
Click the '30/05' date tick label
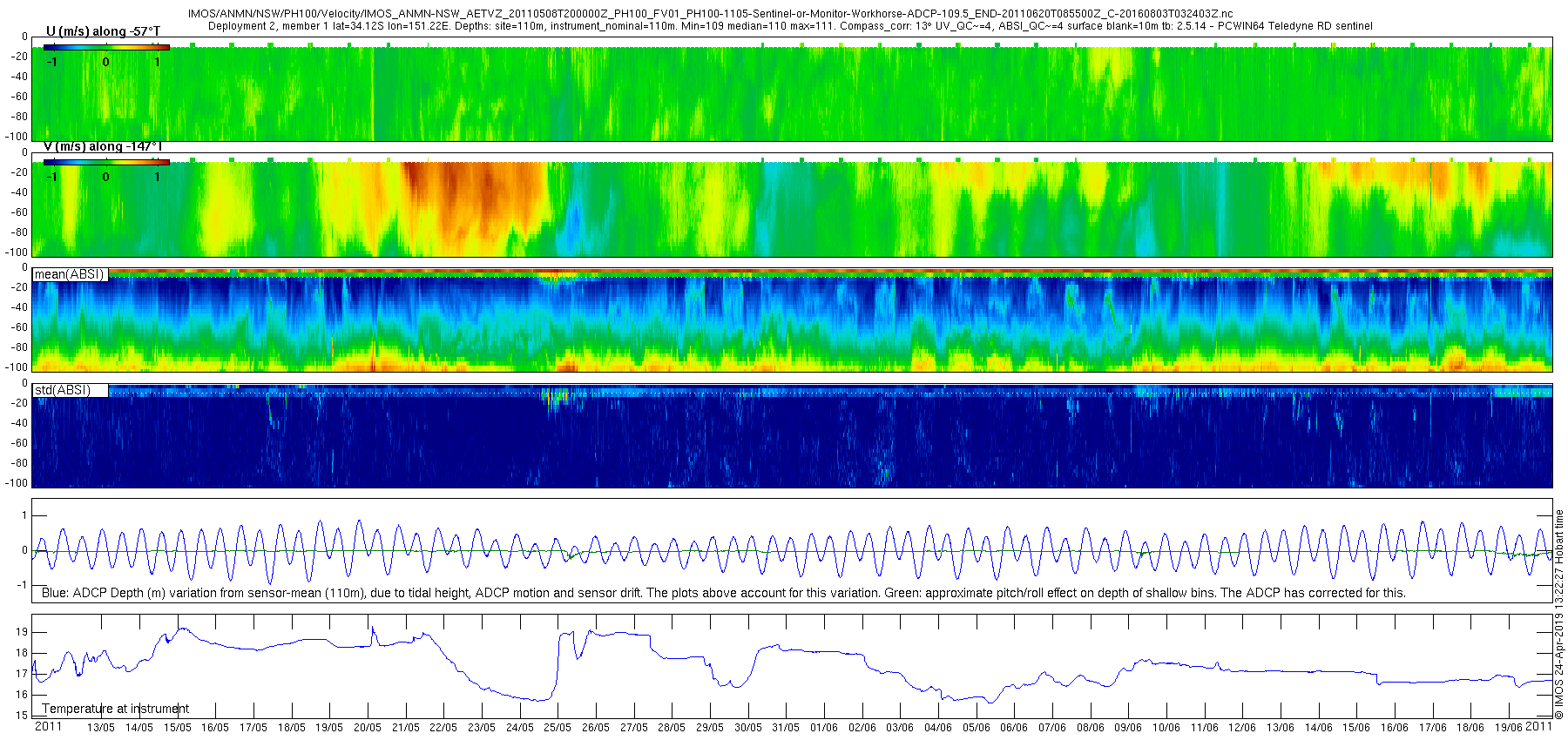pyautogui.click(x=748, y=728)
